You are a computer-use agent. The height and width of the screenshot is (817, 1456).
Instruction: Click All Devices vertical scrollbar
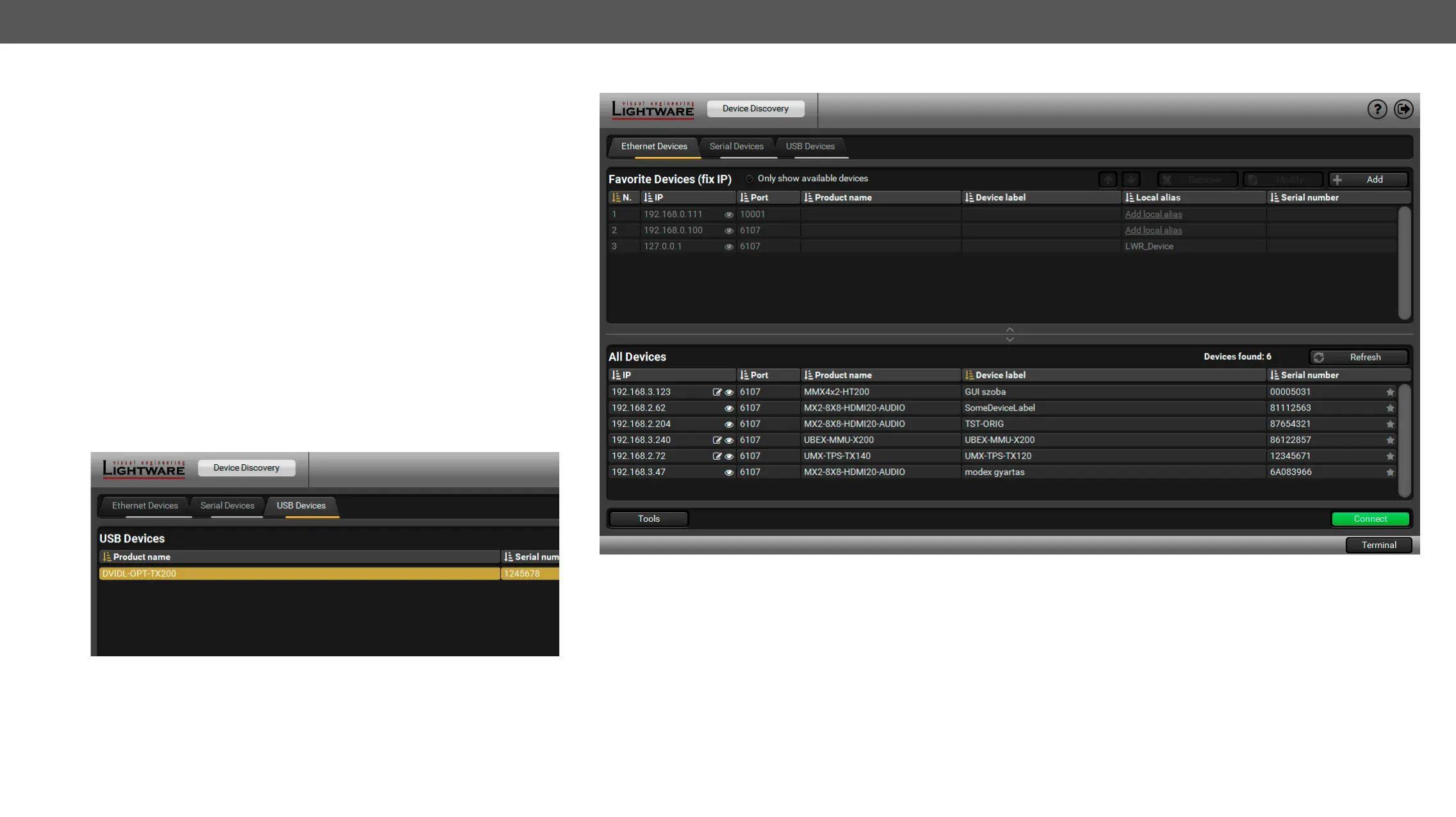tap(1404, 441)
